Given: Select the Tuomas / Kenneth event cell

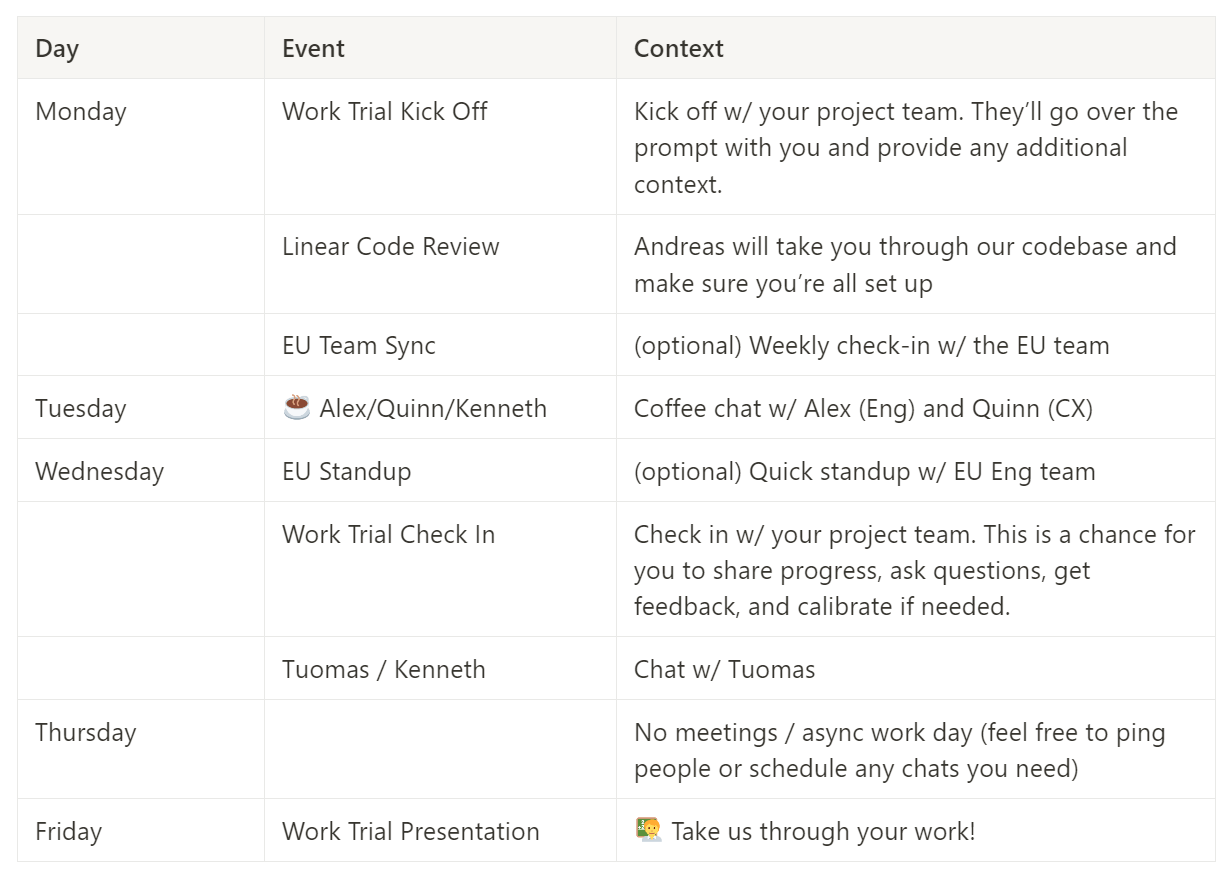Looking at the screenshot, I should tap(440, 668).
